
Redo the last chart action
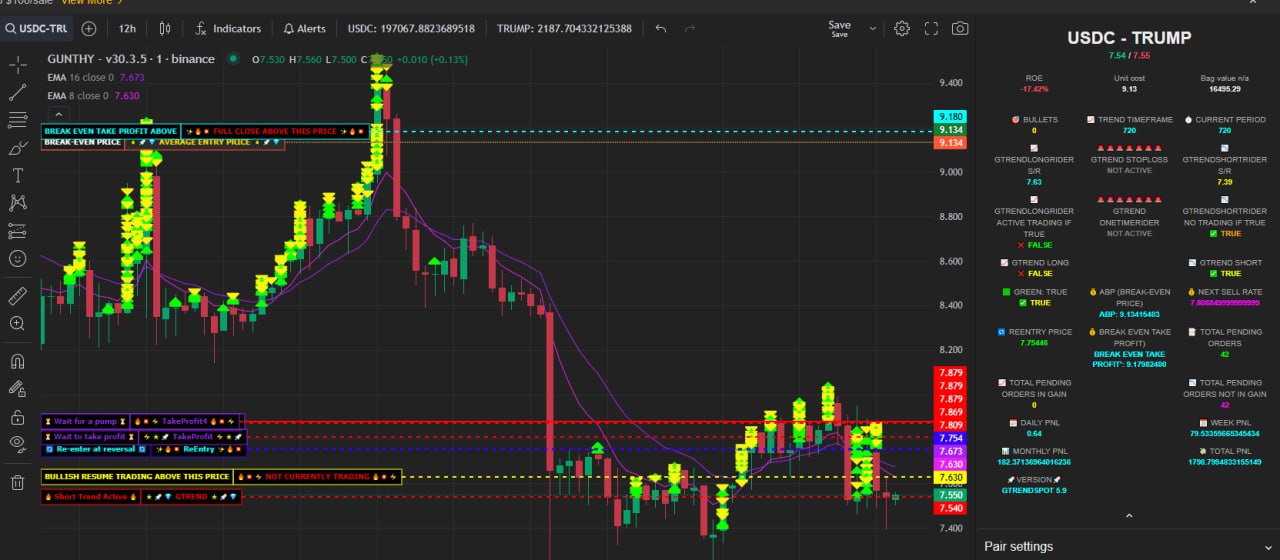coord(690,29)
